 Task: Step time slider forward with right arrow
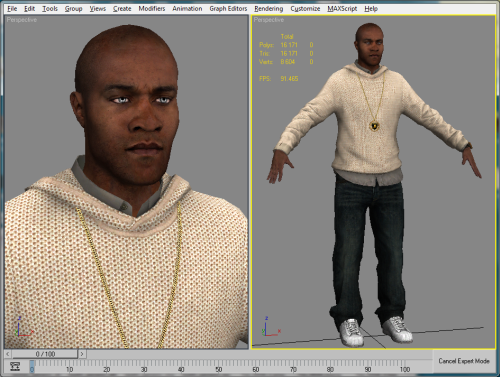tap(82, 354)
